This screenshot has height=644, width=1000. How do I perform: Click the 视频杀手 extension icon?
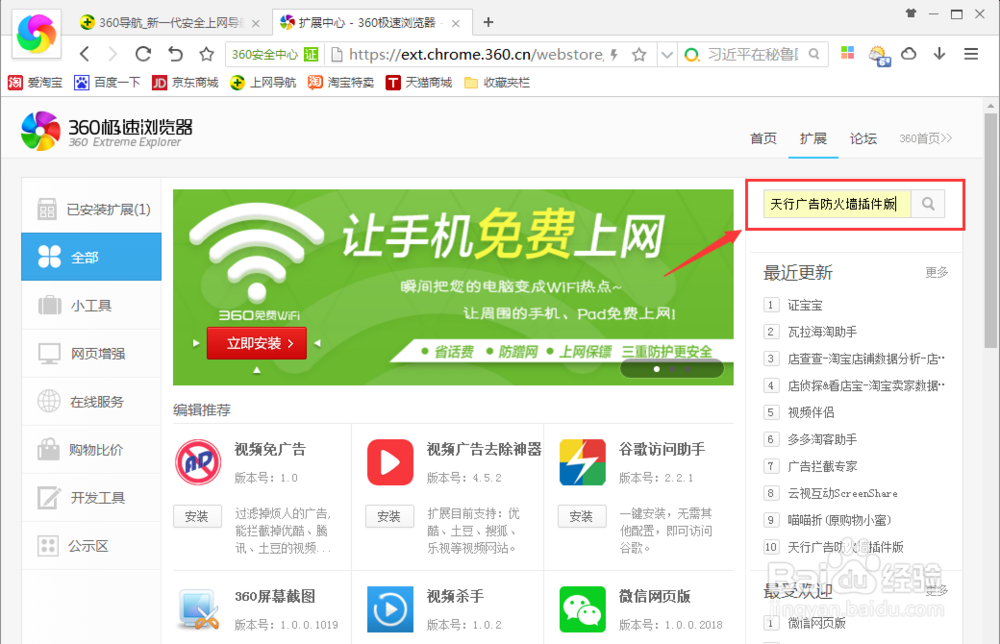(390, 610)
